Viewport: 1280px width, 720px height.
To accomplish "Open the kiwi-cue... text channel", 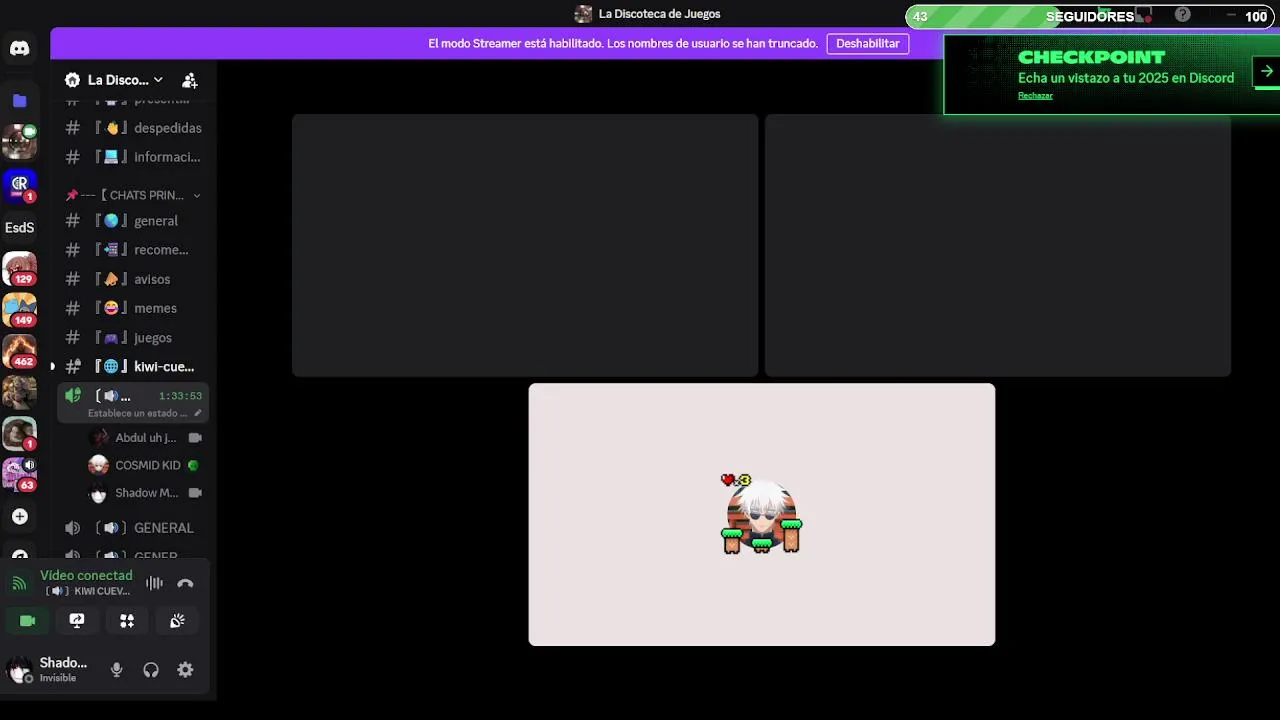I will pyautogui.click(x=133, y=367).
